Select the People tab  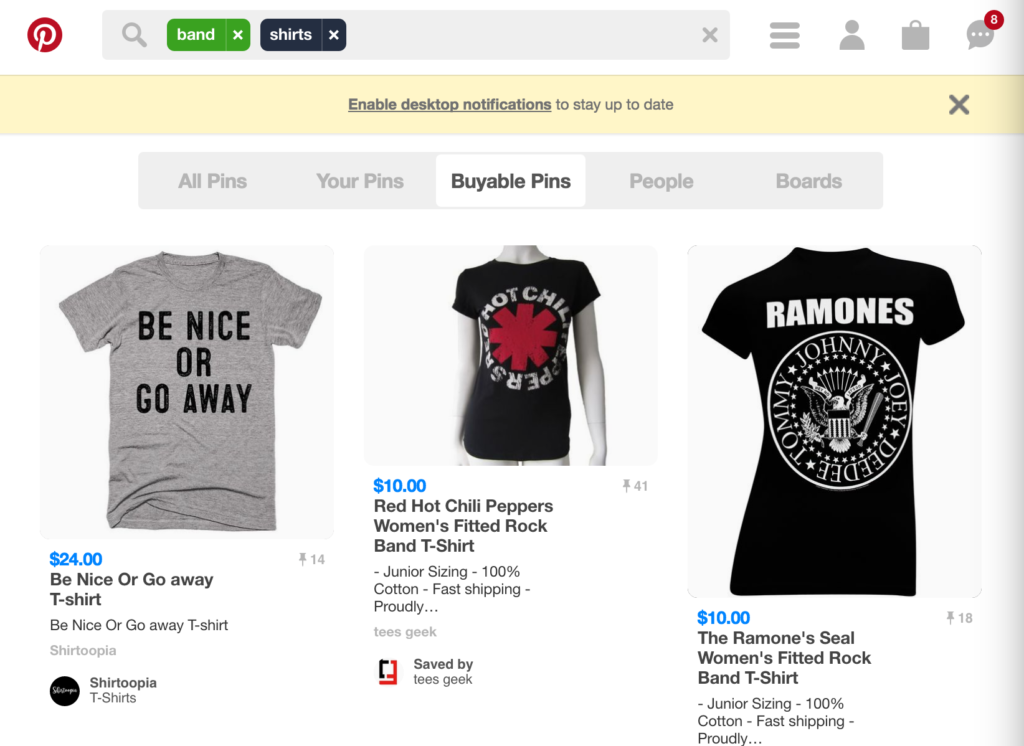click(661, 181)
